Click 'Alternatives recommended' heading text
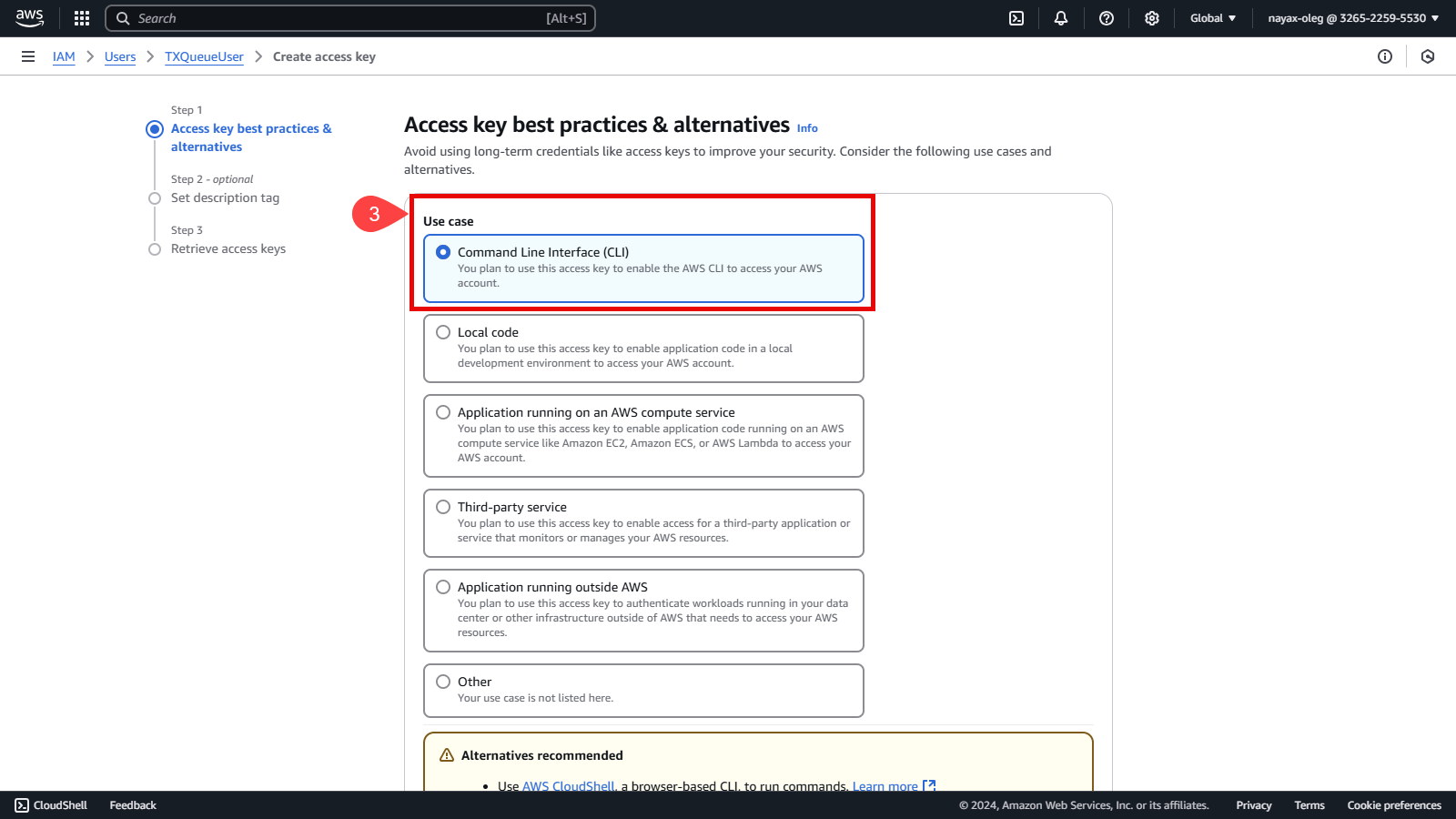This screenshot has height=819, width=1456. [x=542, y=755]
